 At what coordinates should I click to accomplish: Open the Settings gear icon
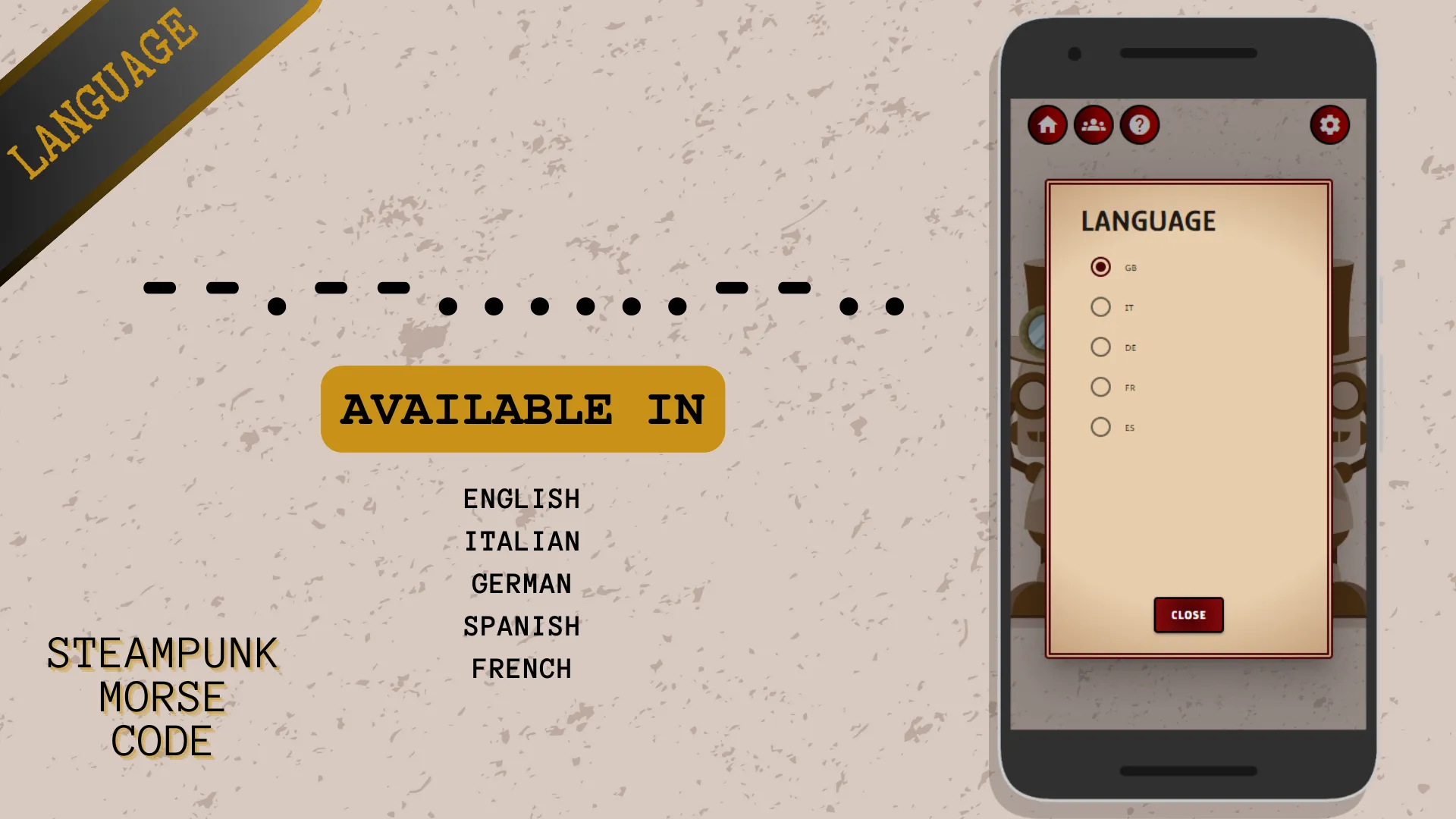(1330, 124)
